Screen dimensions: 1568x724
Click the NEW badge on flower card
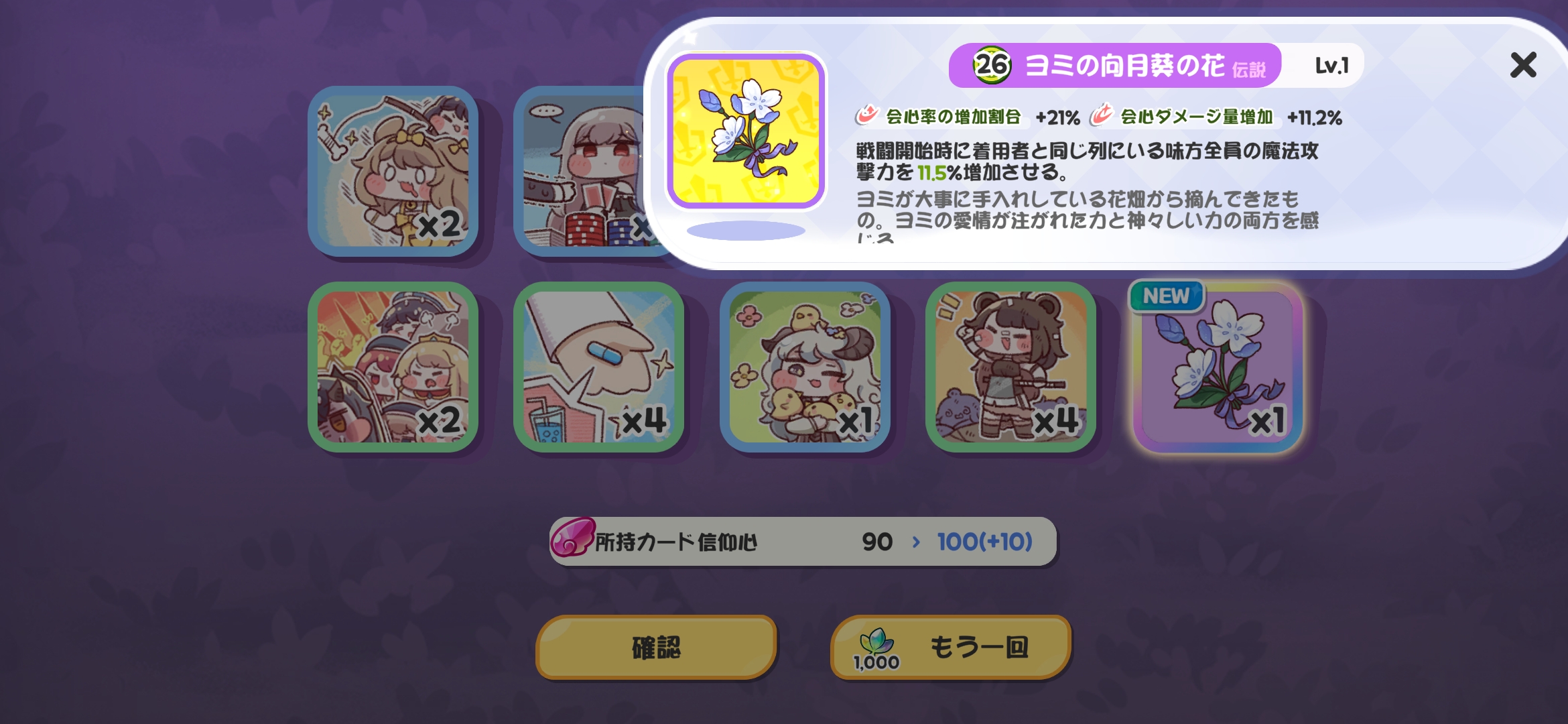1167,296
